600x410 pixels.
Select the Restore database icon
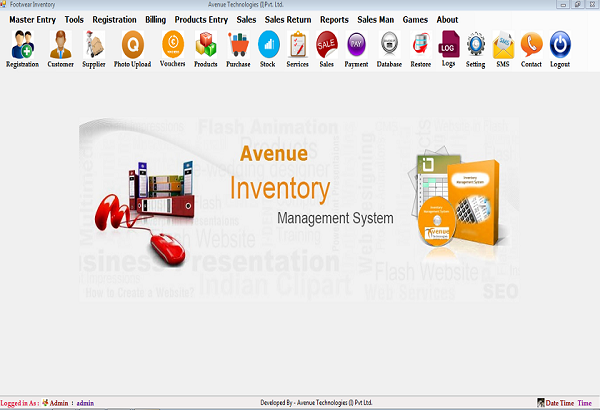pyautogui.click(x=421, y=49)
